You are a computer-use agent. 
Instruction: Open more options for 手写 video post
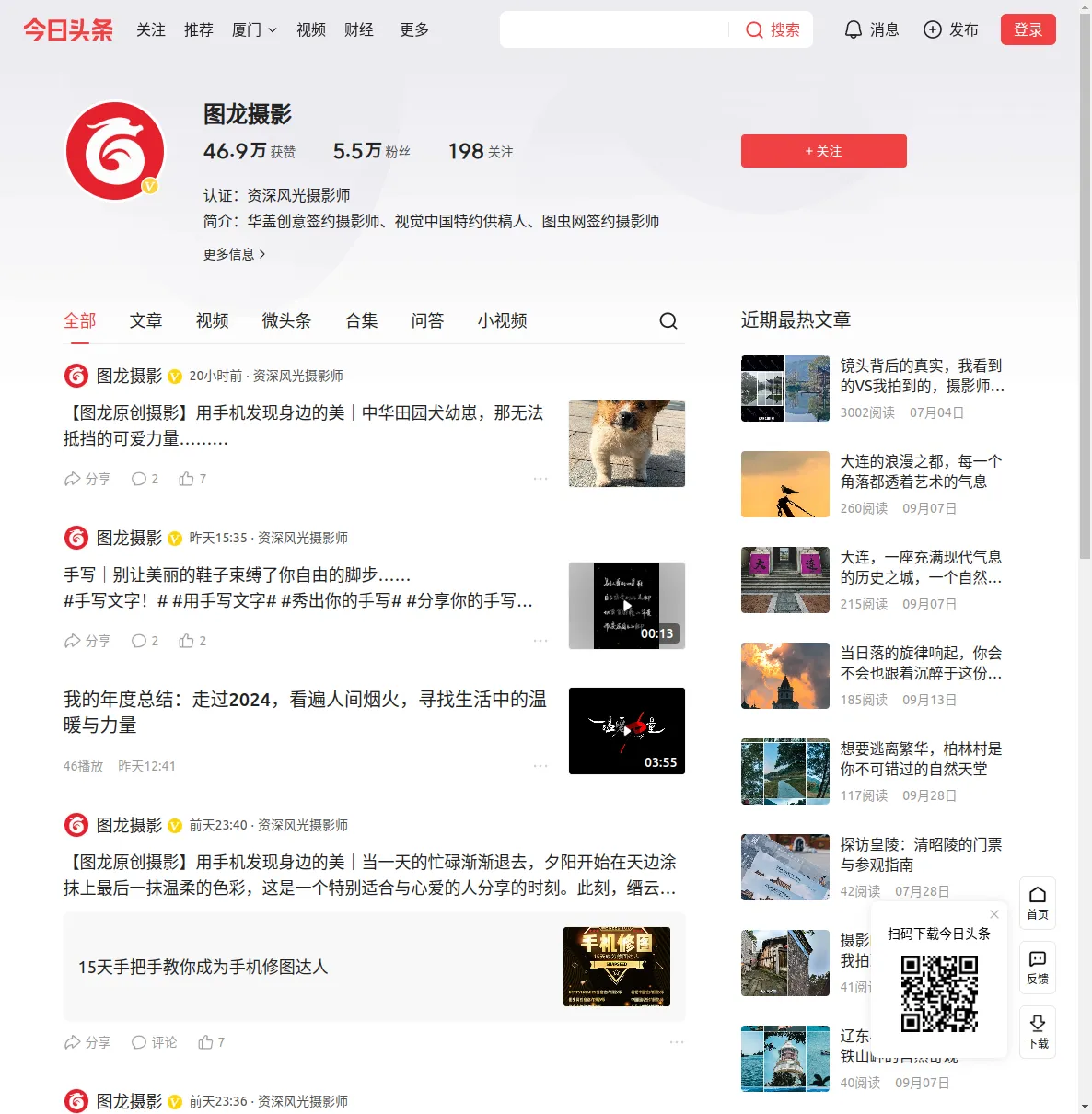pos(540,641)
